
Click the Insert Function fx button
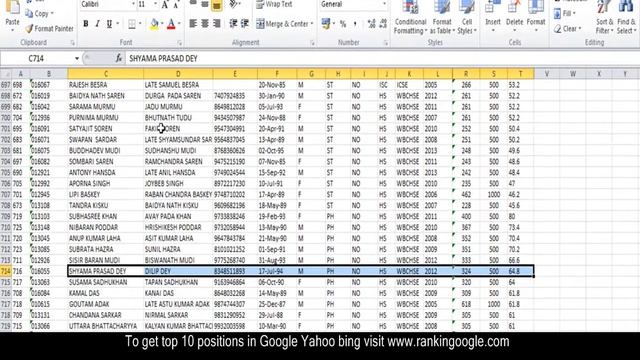click(x=118, y=58)
